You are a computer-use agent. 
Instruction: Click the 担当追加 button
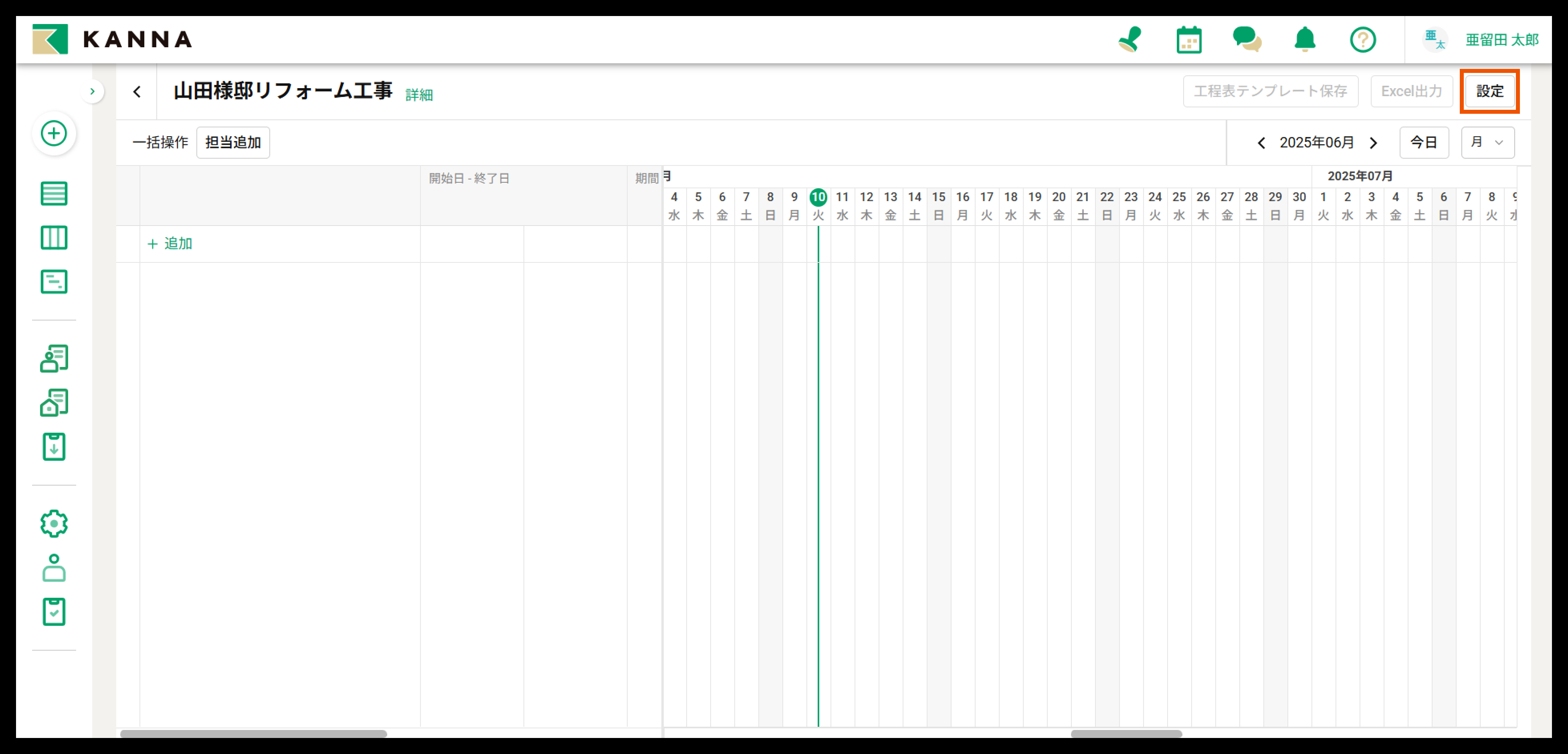pos(232,142)
